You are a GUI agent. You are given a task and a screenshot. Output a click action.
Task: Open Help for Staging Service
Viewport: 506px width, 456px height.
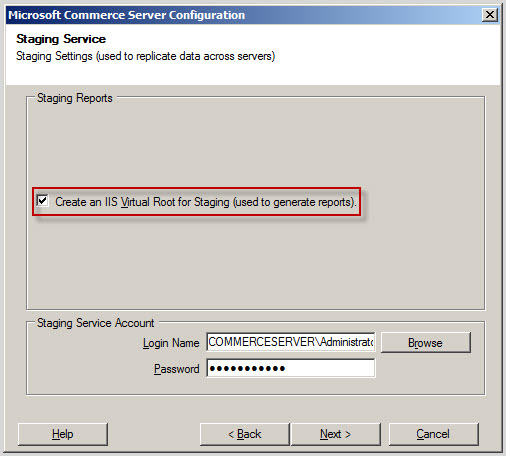tap(63, 434)
